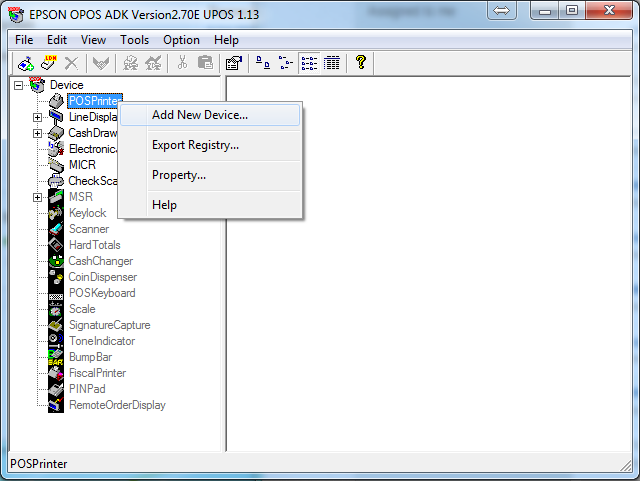Select the CoinDispenser tree item
This screenshot has width=640, height=481.
click(x=102, y=277)
